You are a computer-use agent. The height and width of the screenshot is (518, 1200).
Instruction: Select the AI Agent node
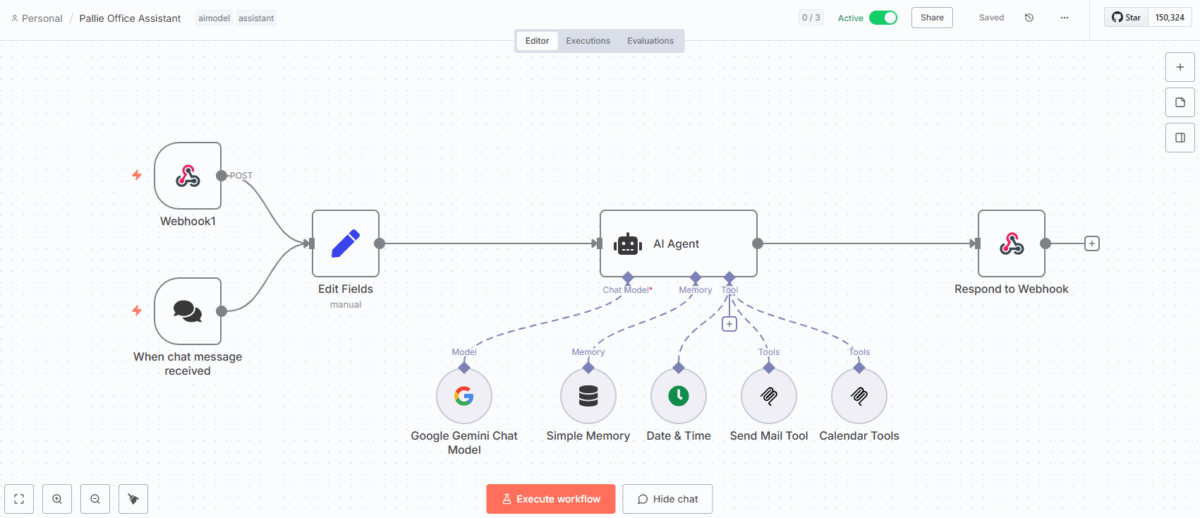(678, 243)
